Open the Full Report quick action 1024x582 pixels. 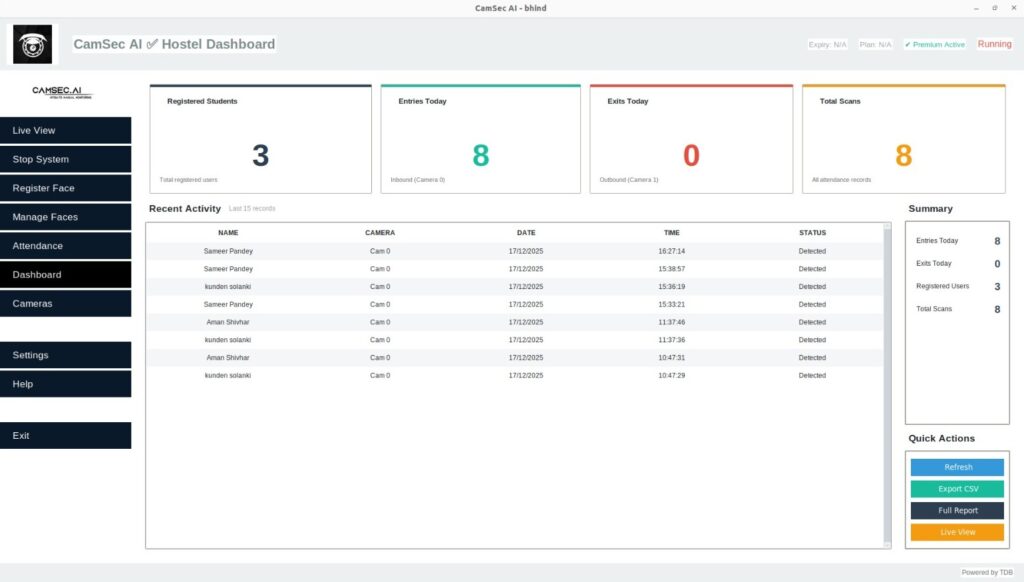pyautogui.click(x=957, y=511)
